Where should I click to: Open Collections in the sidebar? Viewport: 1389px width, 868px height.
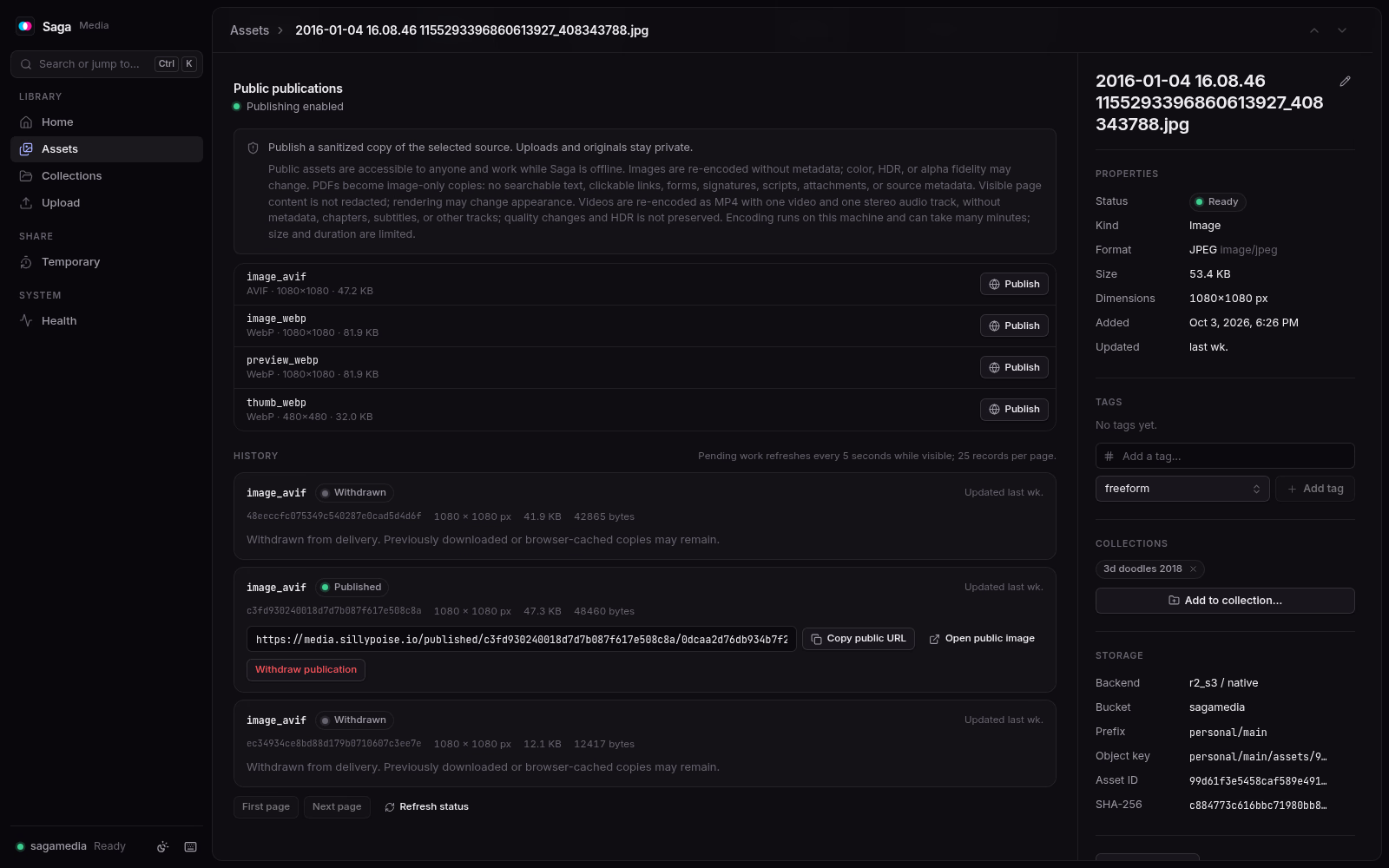pos(107,176)
